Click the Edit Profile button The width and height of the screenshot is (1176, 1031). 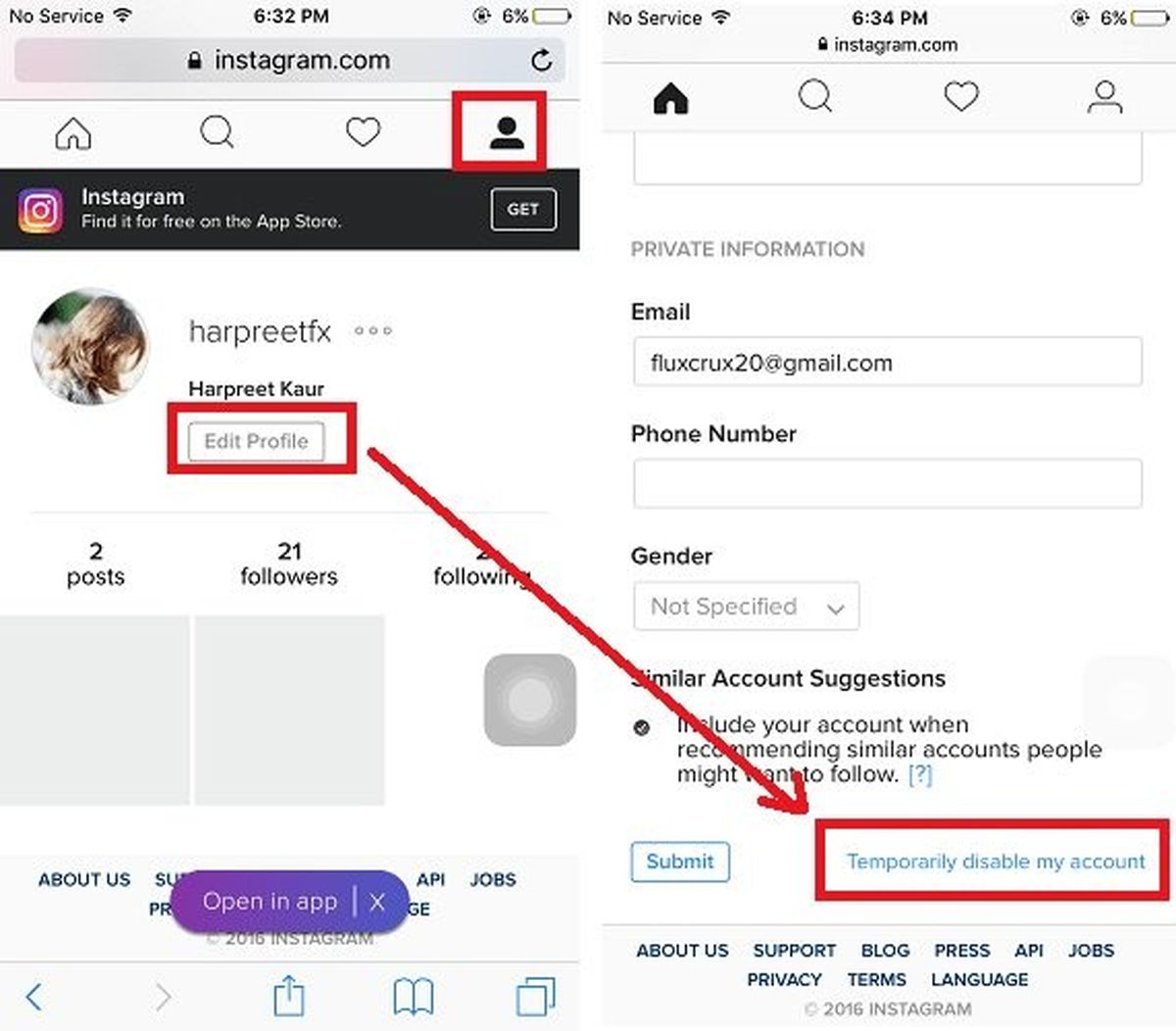click(x=256, y=442)
